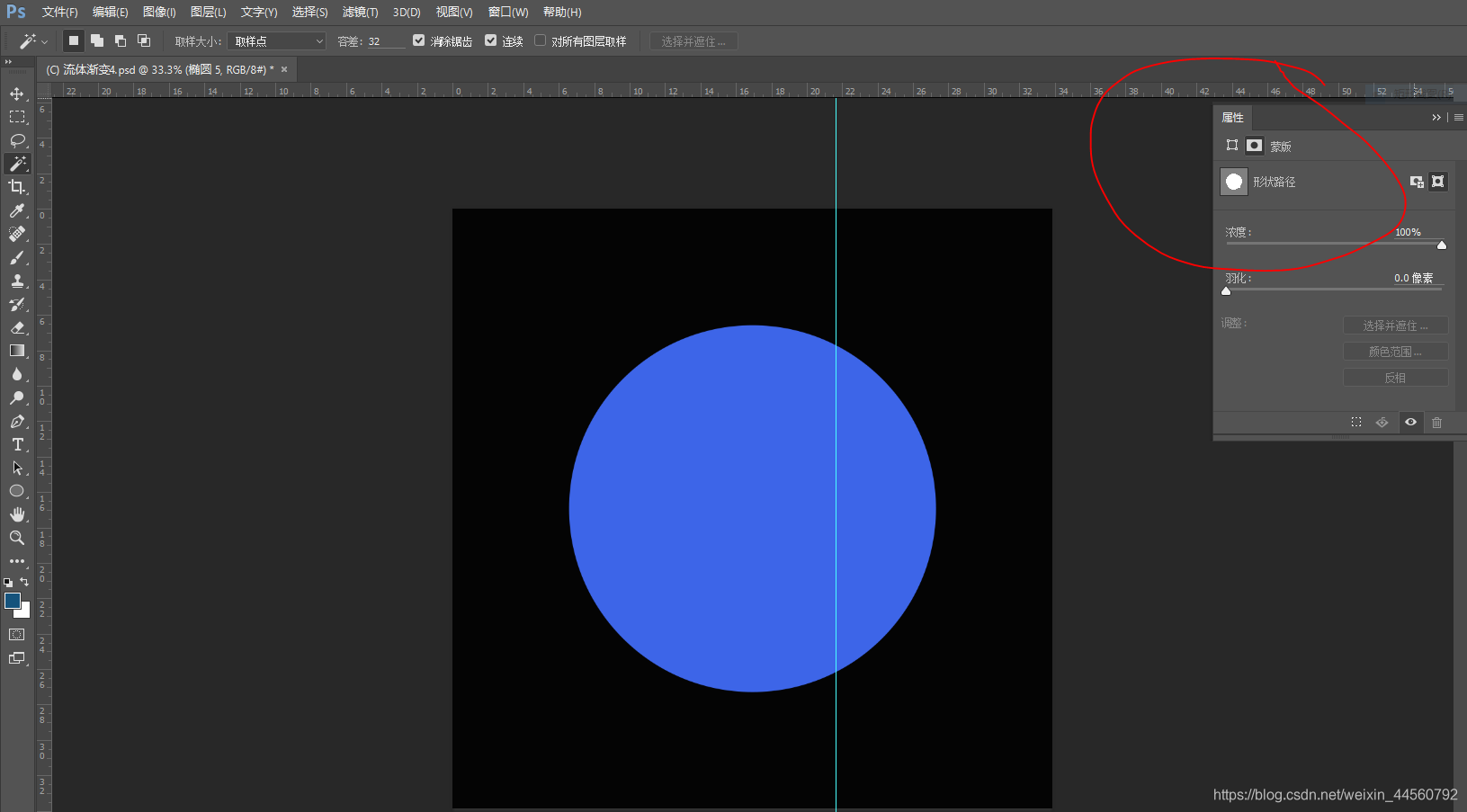Close the 流体渐变4.psd document tab
This screenshot has height=812, width=1467.
click(284, 69)
